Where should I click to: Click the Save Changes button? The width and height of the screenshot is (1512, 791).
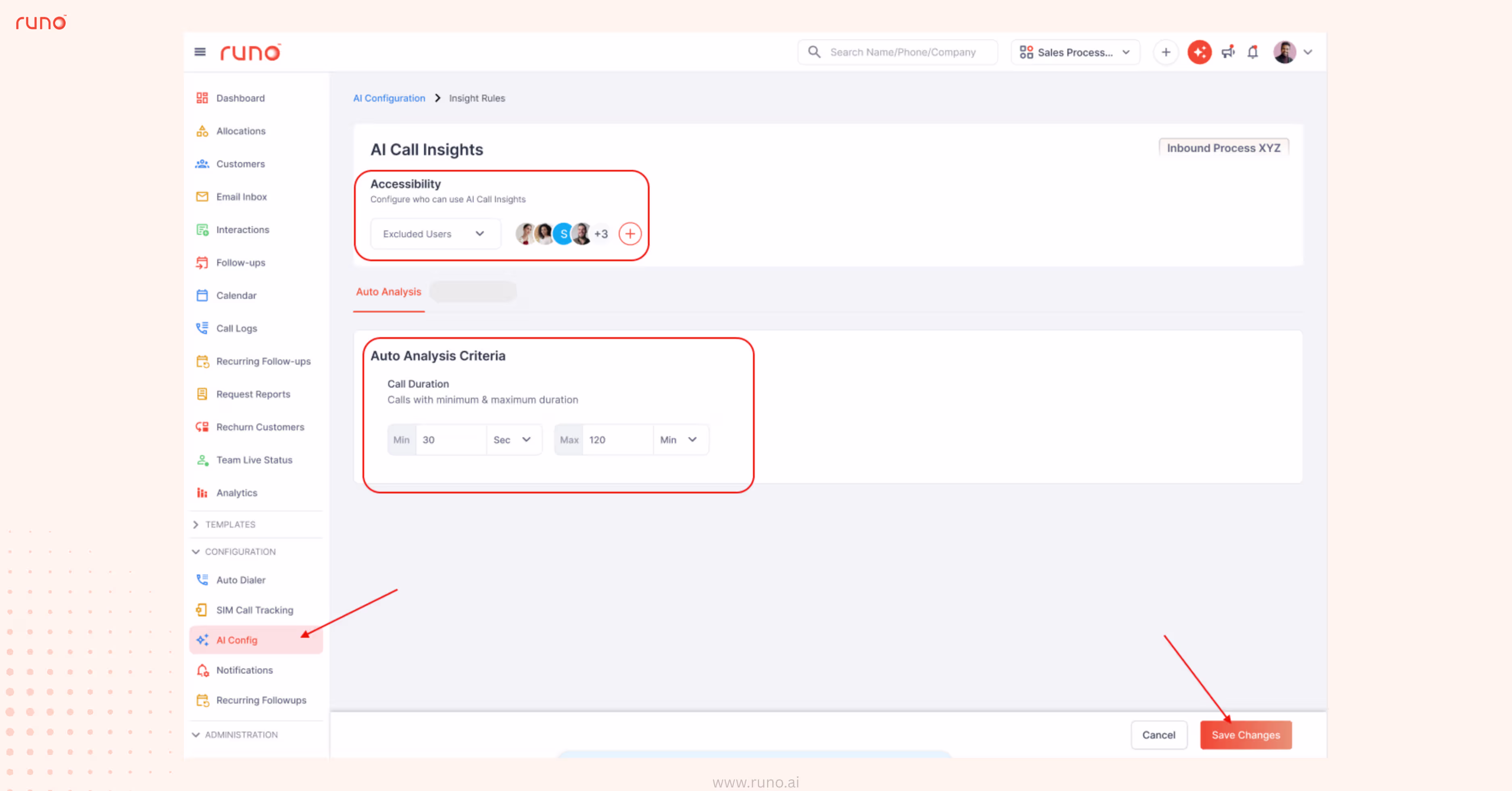1245,735
